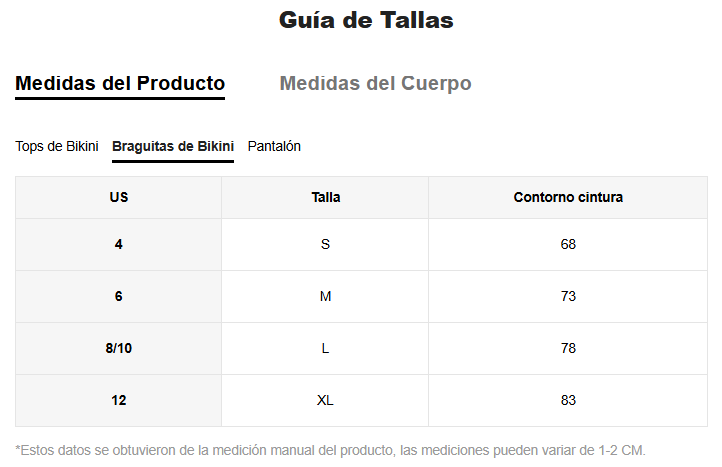
Task: Select the L size cell
Action: coord(325,348)
